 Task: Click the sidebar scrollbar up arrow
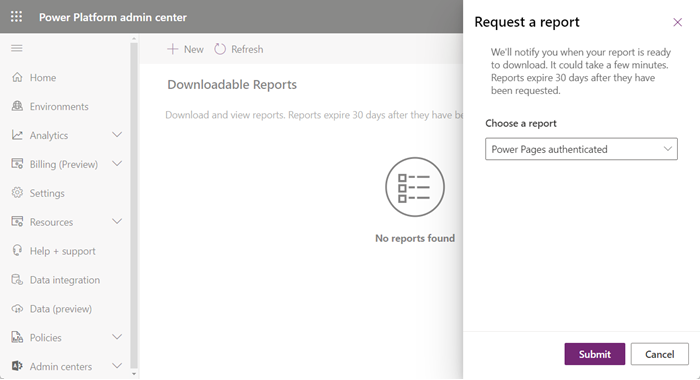134,39
